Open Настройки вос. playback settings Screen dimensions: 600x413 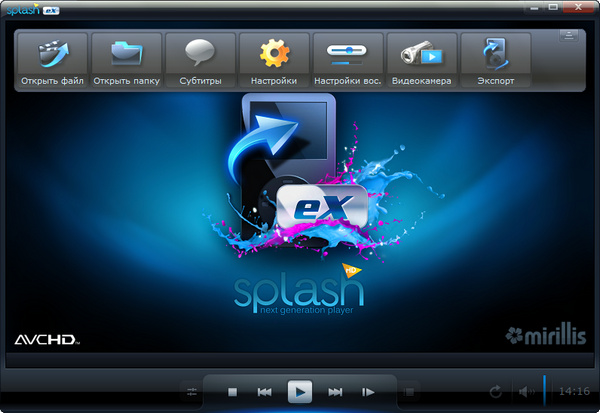tap(347, 60)
